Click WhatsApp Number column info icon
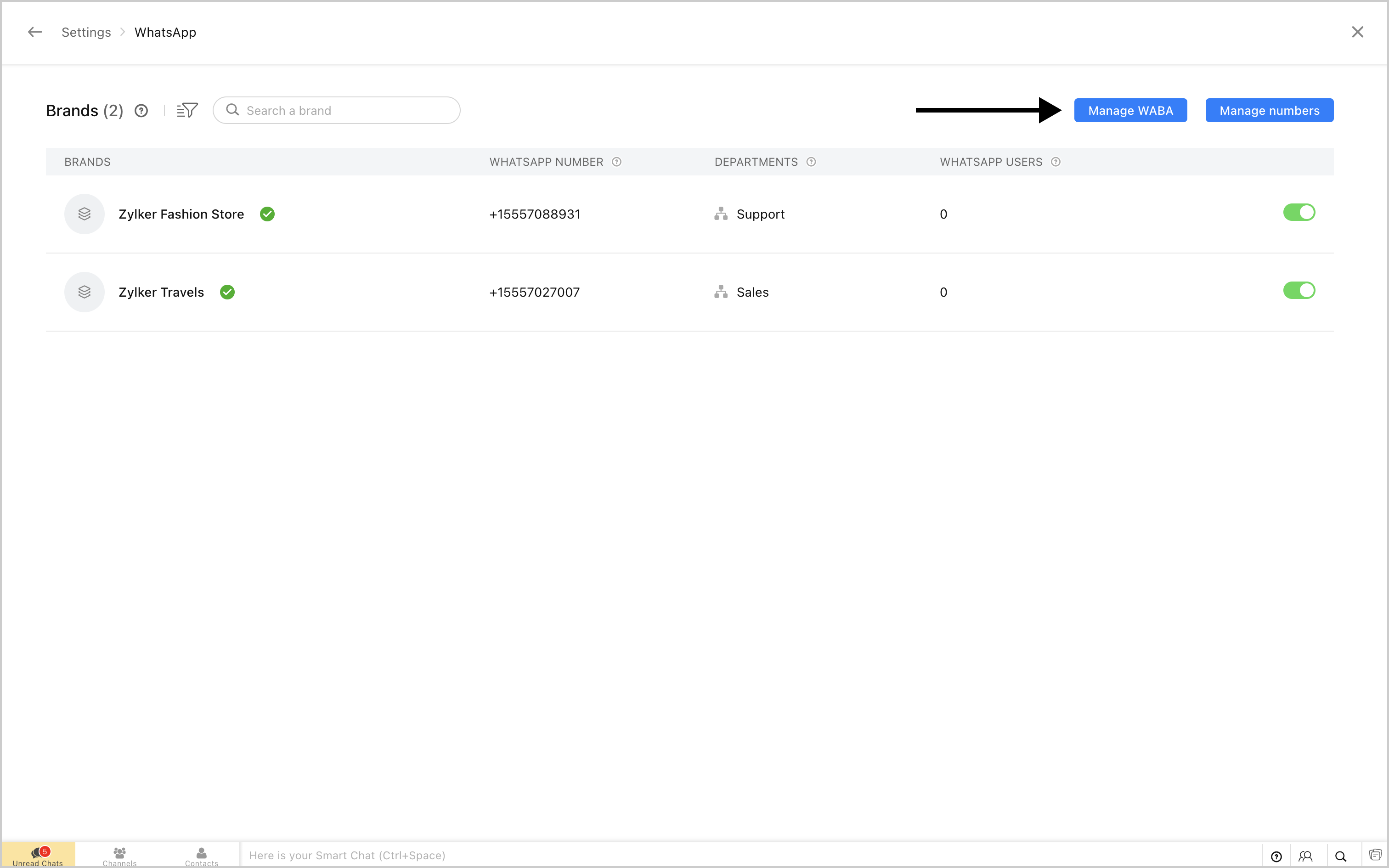This screenshot has width=1389, height=868. tap(616, 162)
